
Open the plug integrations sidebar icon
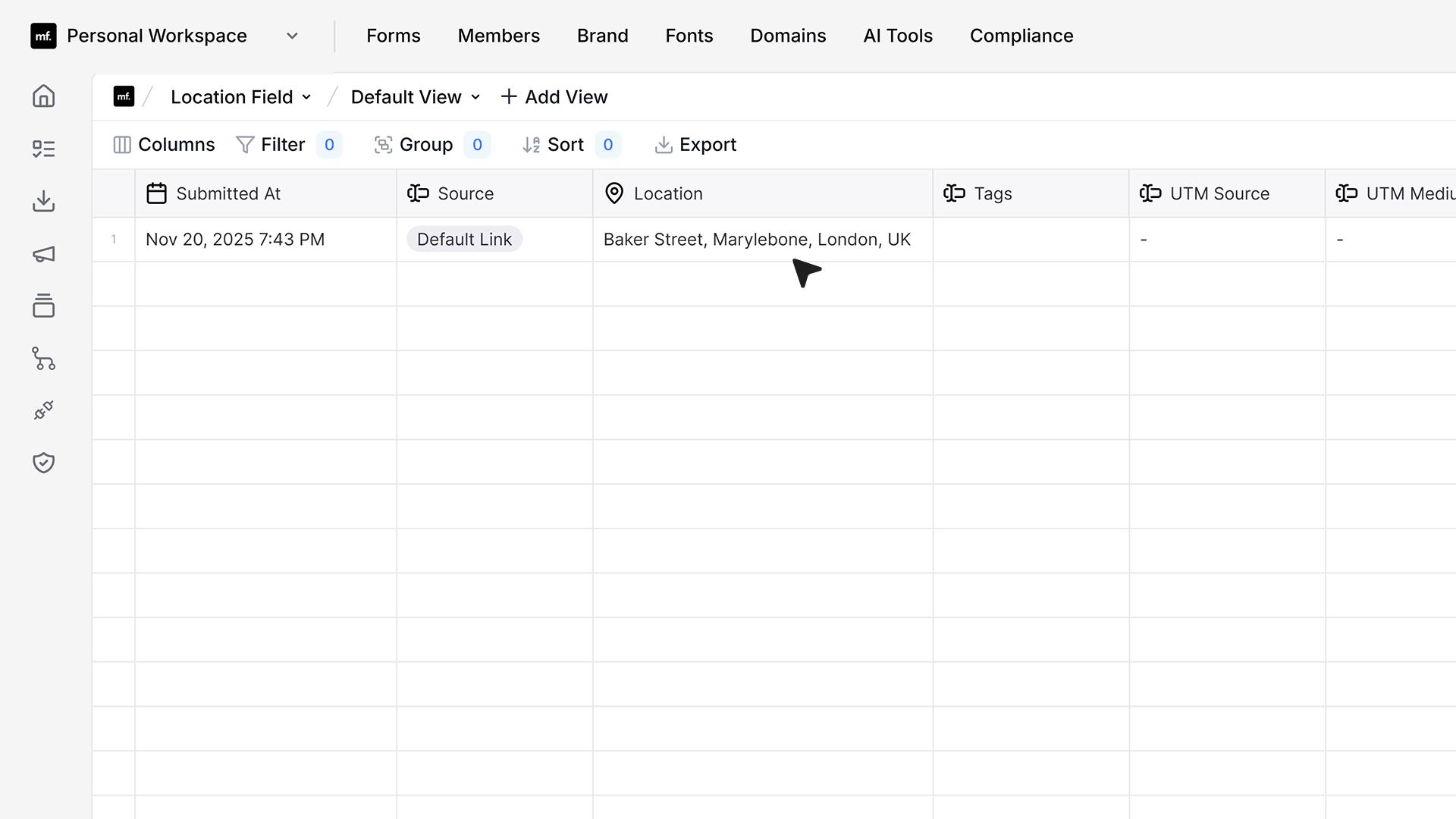43,410
